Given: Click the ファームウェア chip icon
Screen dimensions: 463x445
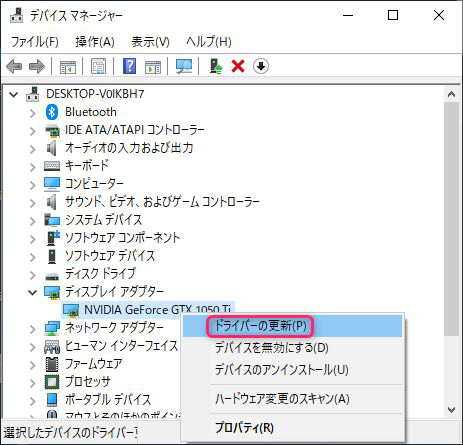Looking at the screenshot, I should click(x=52, y=364).
